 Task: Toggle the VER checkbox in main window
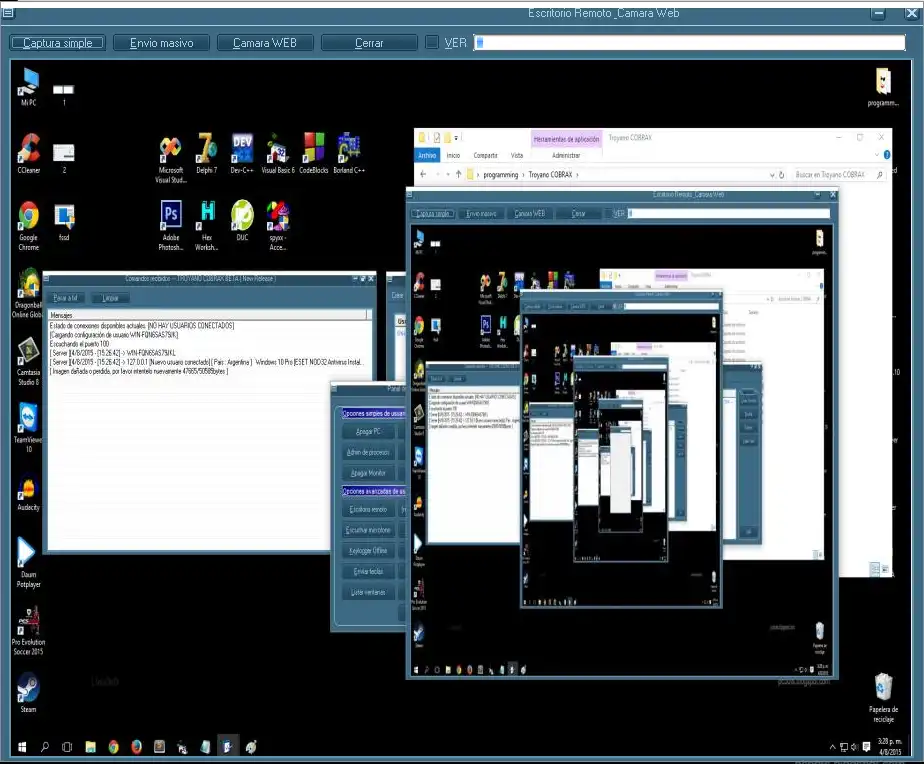click(x=432, y=42)
